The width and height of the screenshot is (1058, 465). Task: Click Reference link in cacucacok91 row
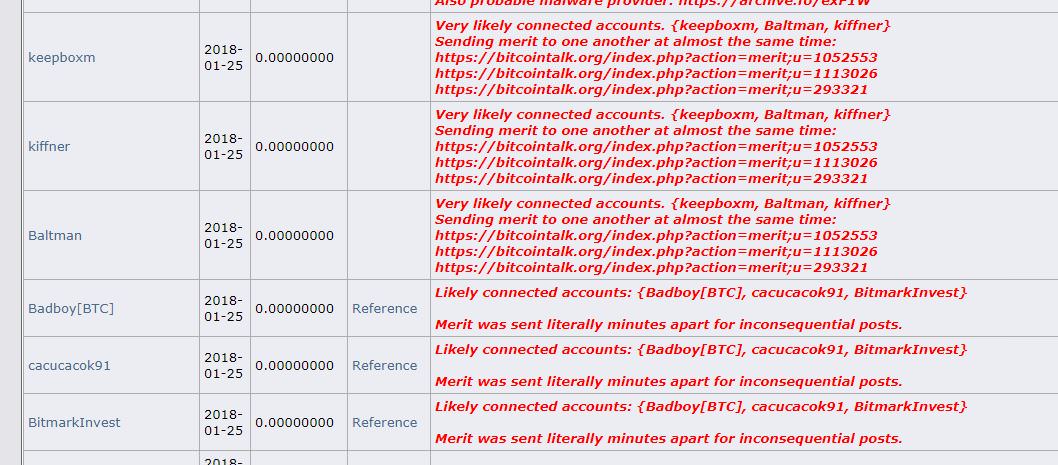385,366
